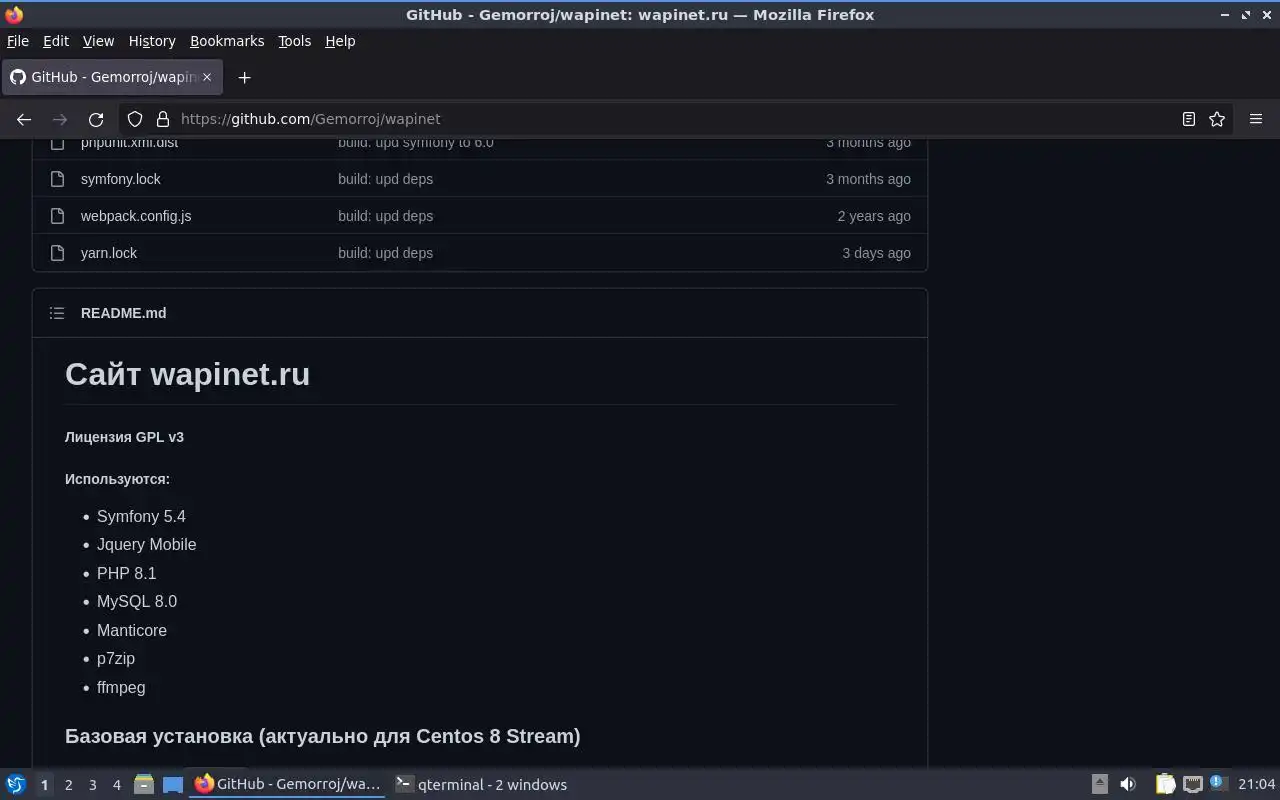Click the file icon next to yarn.lock
The width and height of the screenshot is (1280, 800).
coord(57,253)
